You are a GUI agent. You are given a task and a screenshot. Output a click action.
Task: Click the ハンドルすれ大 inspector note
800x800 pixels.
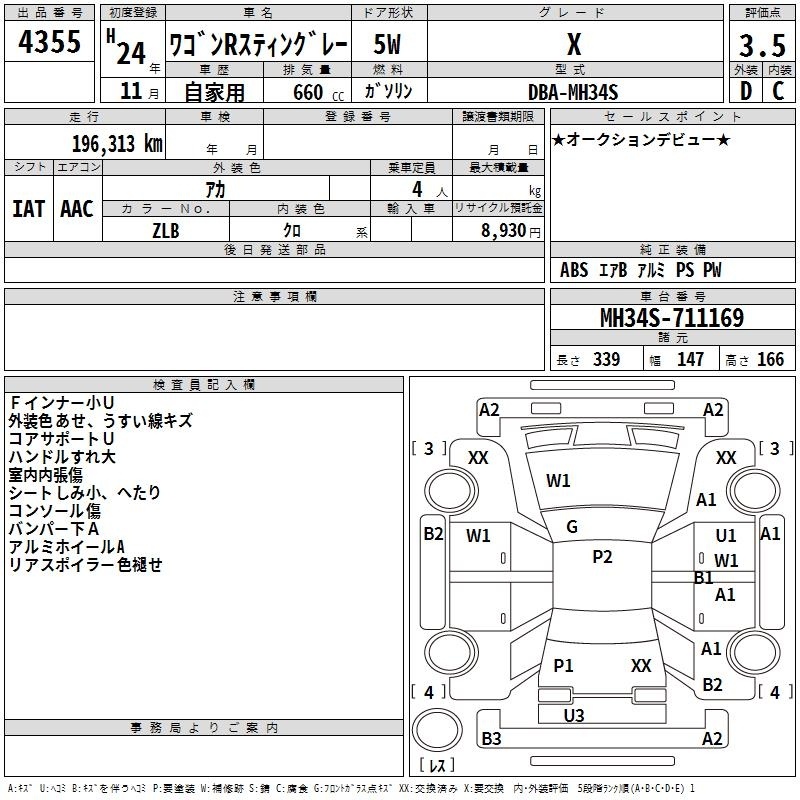pos(62,457)
